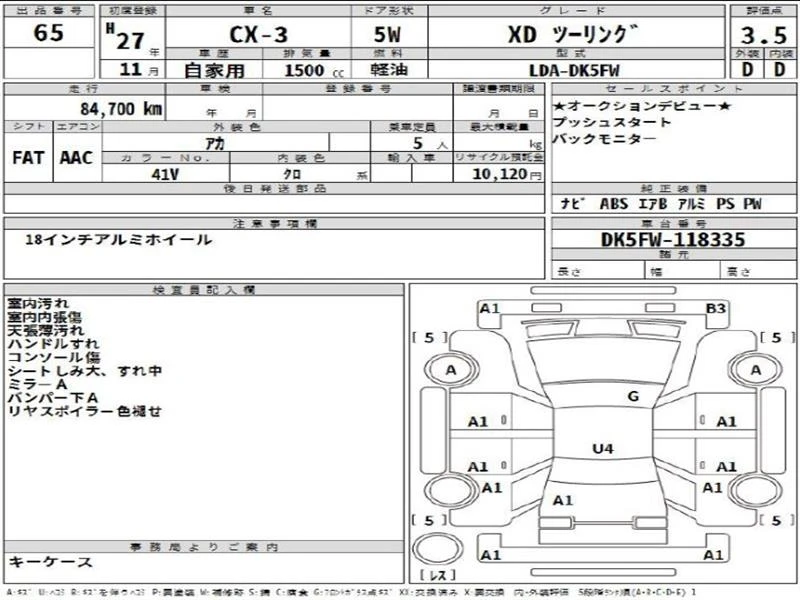
Task: Click the front right wheel marked A
Action: pyautogui.click(x=756, y=369)
